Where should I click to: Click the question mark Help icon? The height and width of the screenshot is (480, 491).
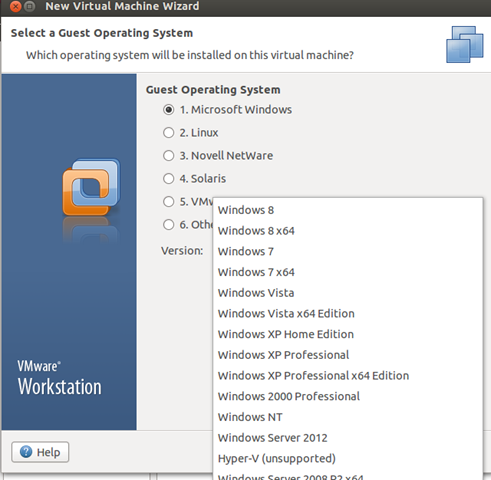(26, 452)
